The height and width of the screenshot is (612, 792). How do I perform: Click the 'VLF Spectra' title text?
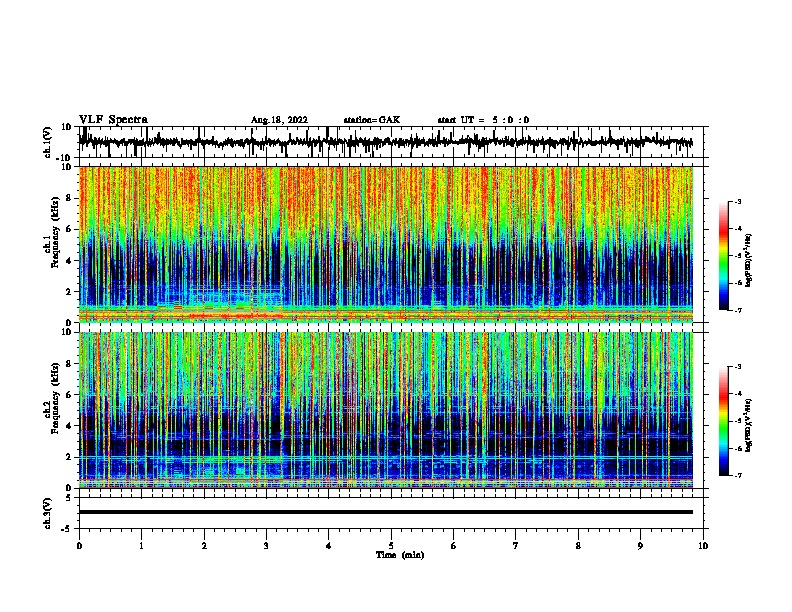click(x=113, y=120)
